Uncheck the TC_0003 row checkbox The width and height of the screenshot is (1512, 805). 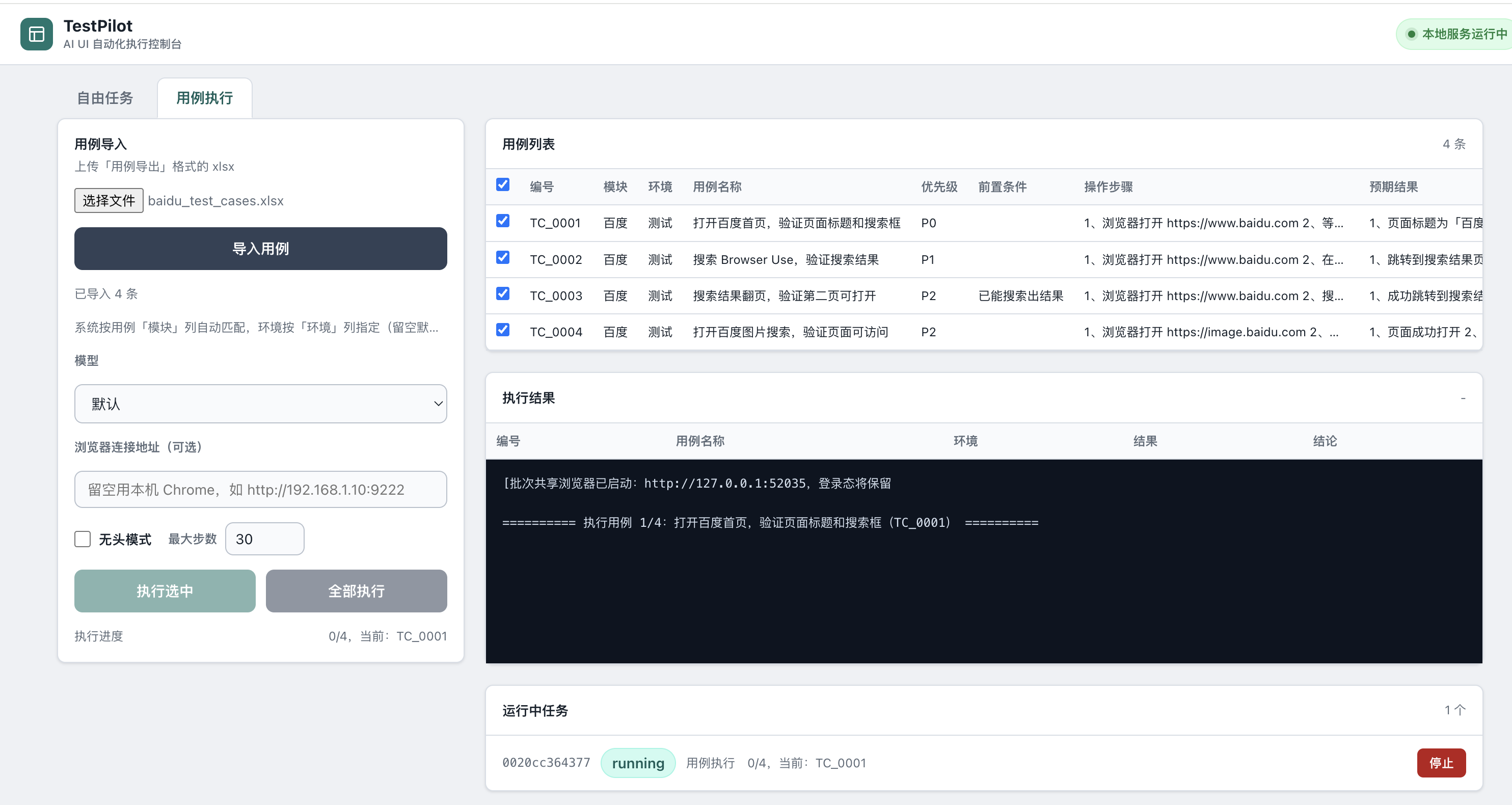(502, 293)
